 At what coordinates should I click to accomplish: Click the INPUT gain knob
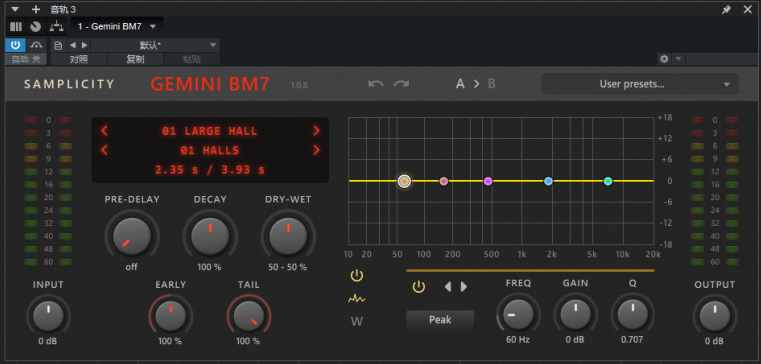[48, 316]
